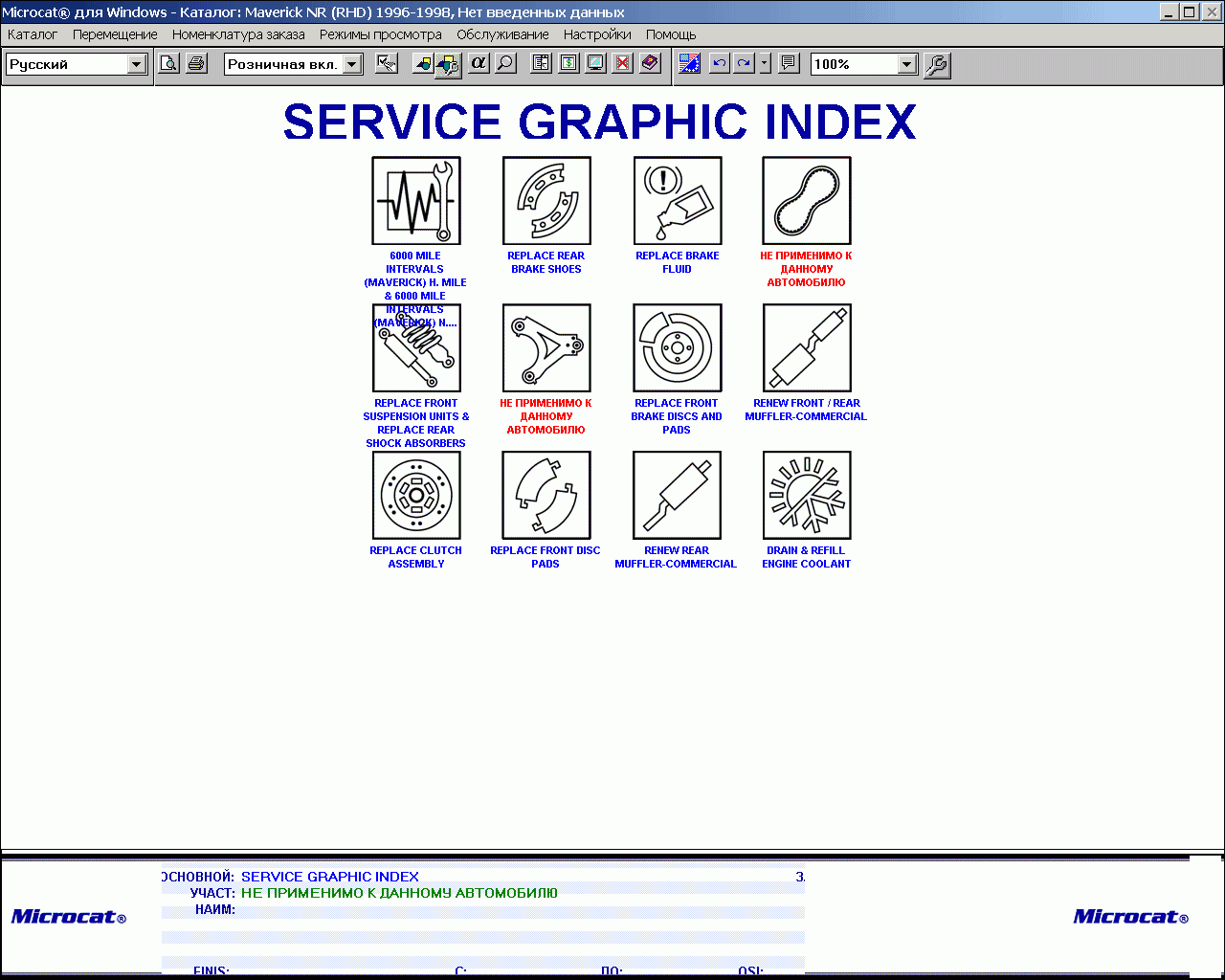The width and height of the screenshot is (1225, 980).
Task: Open the brake fluid bottle icon
Action: pyautogui.click(x=678, y=201)
